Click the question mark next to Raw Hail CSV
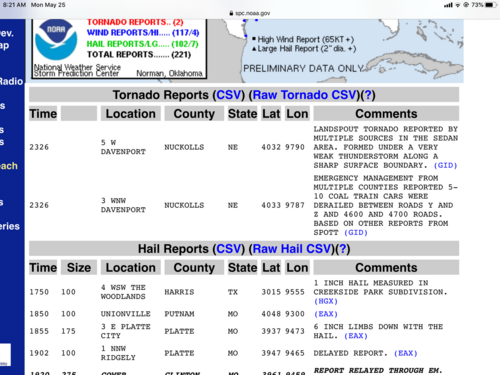500x375 pixels. (343, 249)
